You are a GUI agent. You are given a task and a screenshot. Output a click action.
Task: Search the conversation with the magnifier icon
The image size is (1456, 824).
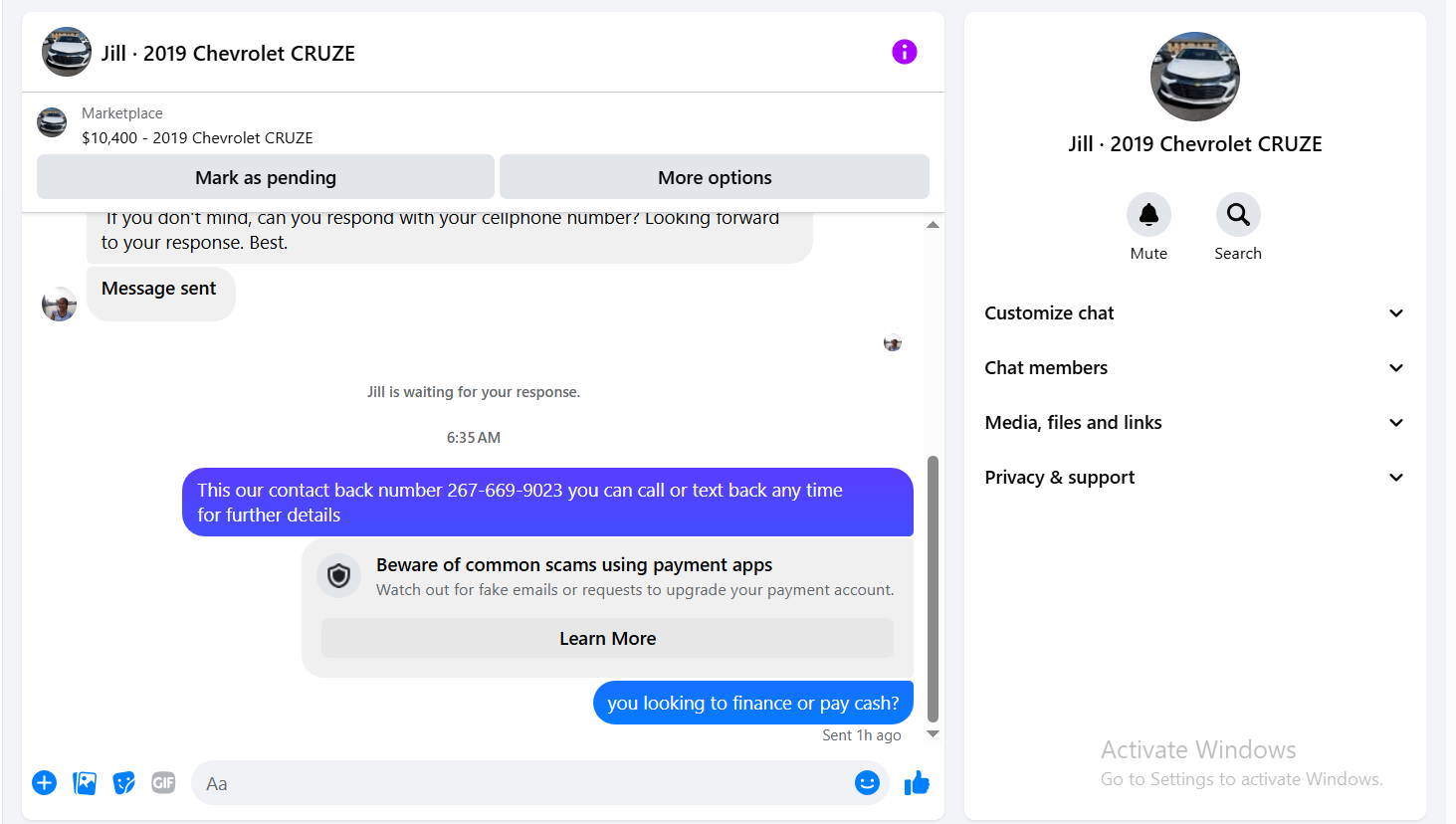[1238, 214]
